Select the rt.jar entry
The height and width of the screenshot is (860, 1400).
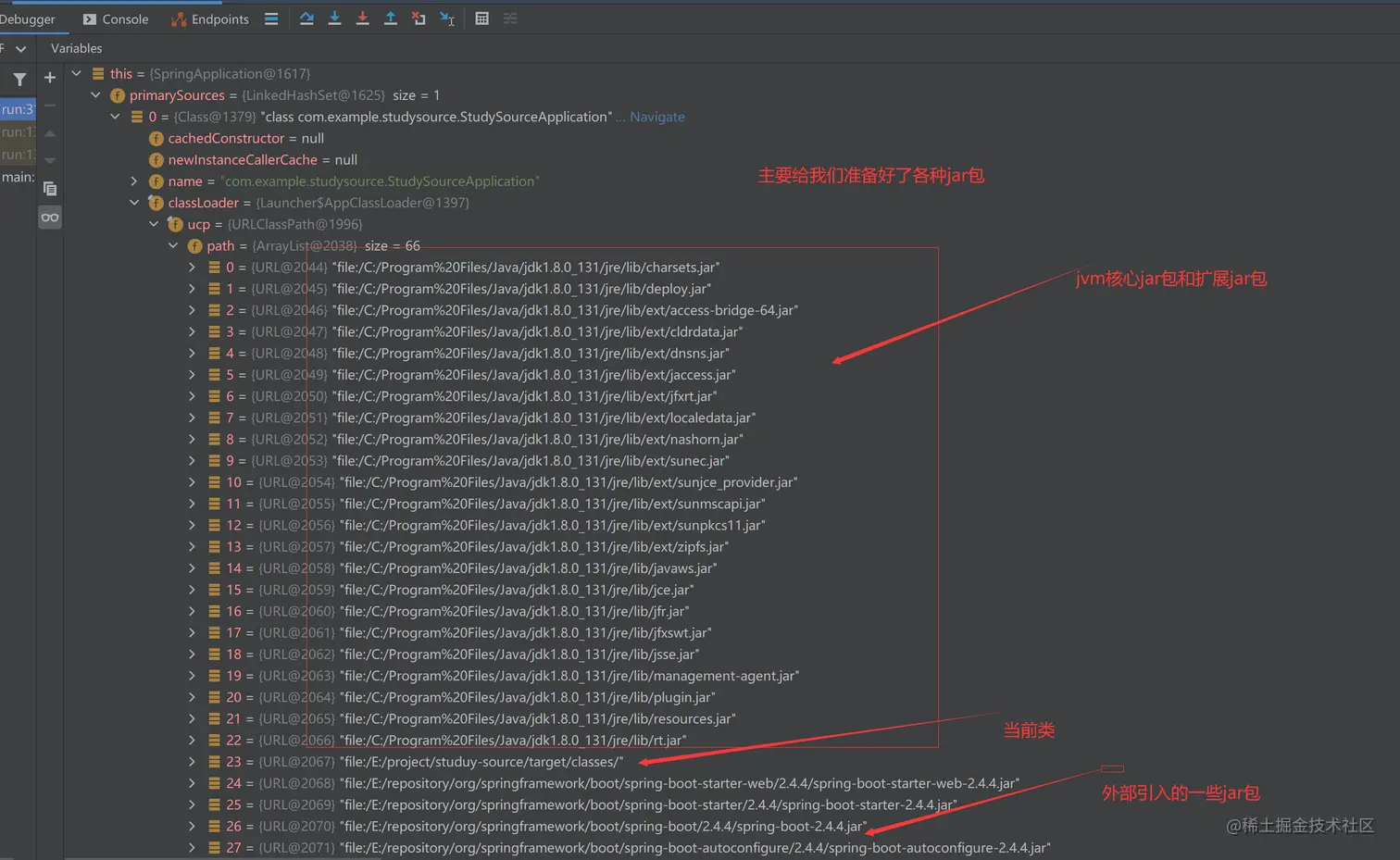447,741
